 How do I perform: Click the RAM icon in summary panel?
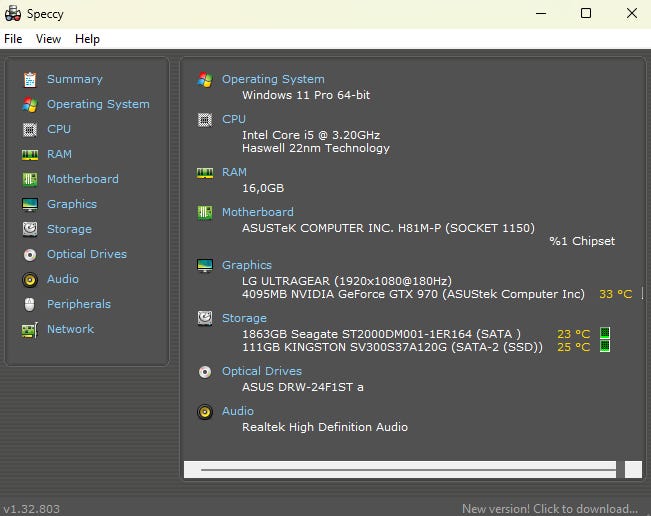(x=205, y=173)
